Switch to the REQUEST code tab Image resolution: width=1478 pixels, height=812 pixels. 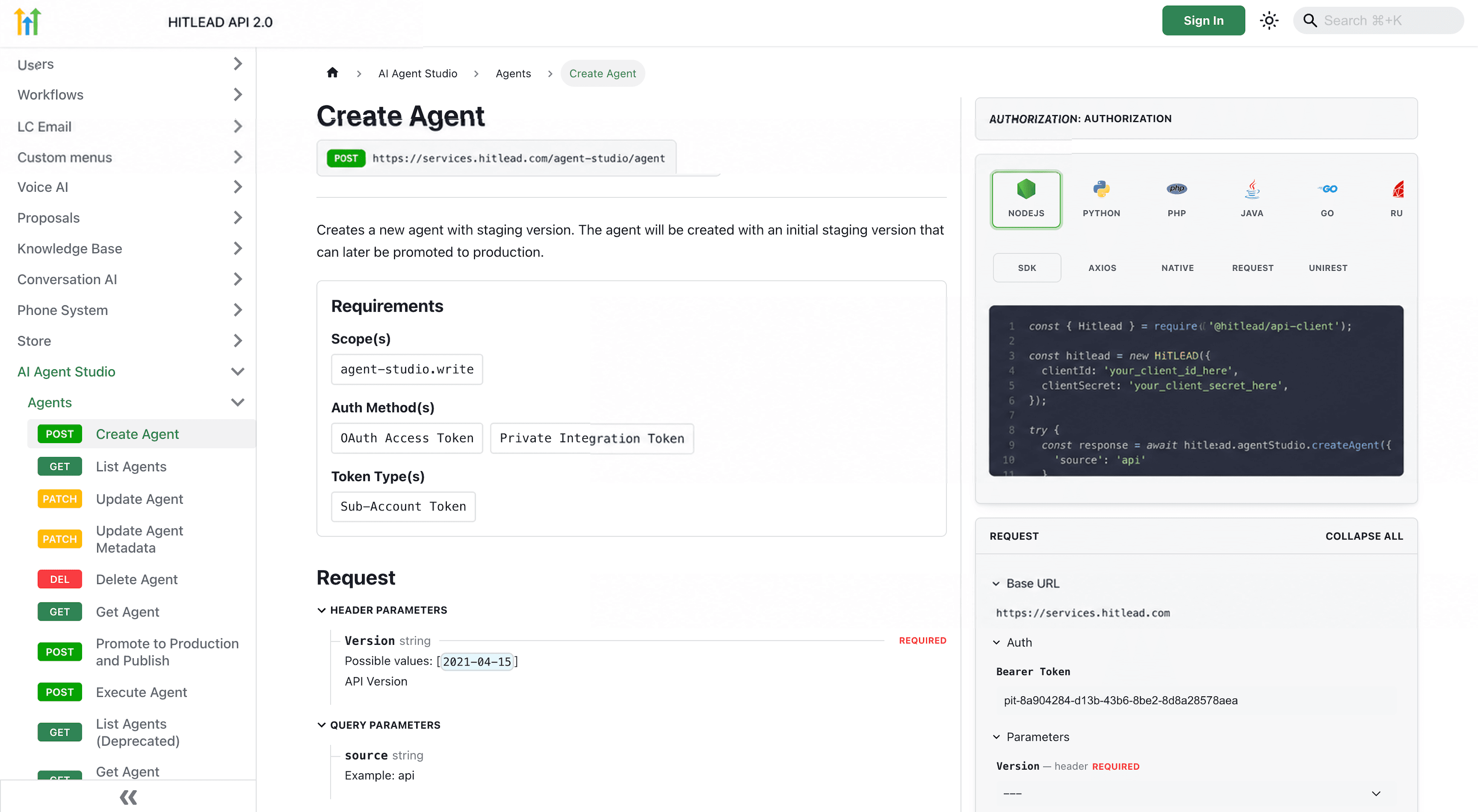coord(1252,268)
